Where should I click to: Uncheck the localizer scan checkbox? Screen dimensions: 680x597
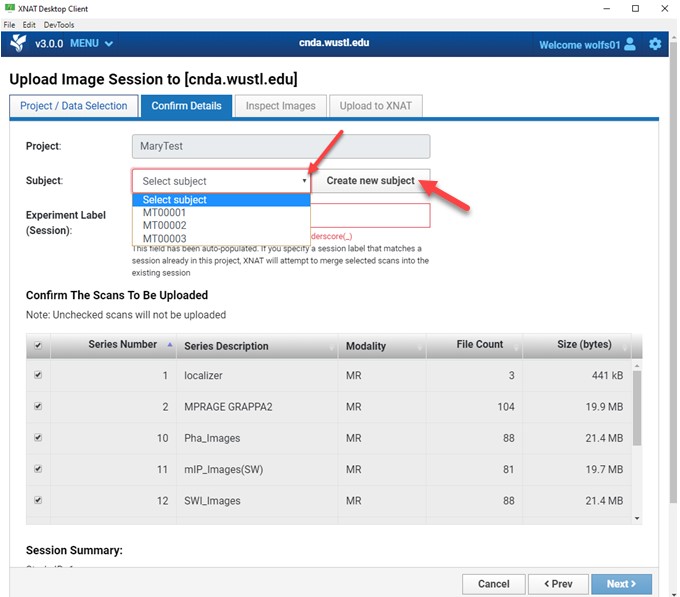coord(38,376)
